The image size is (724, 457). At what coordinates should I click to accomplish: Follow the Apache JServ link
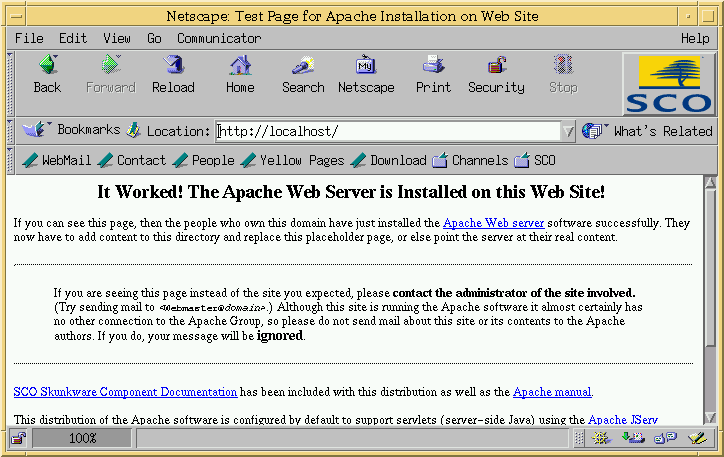point(622,420)
